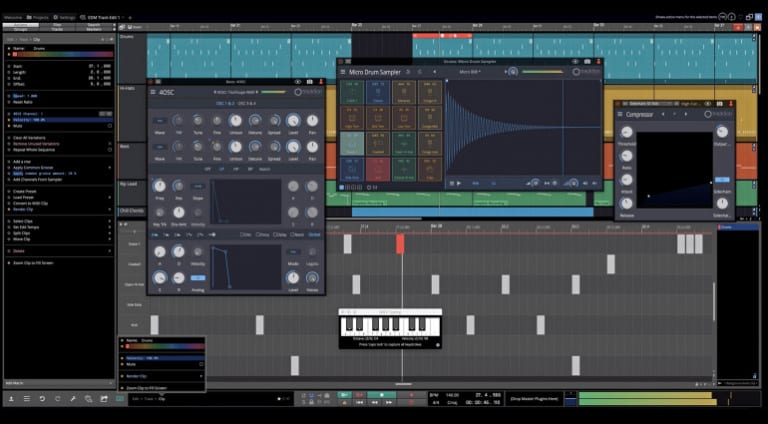
Task: Select the LP filter type in 4OSC
Action: click(x=220, y=168)
